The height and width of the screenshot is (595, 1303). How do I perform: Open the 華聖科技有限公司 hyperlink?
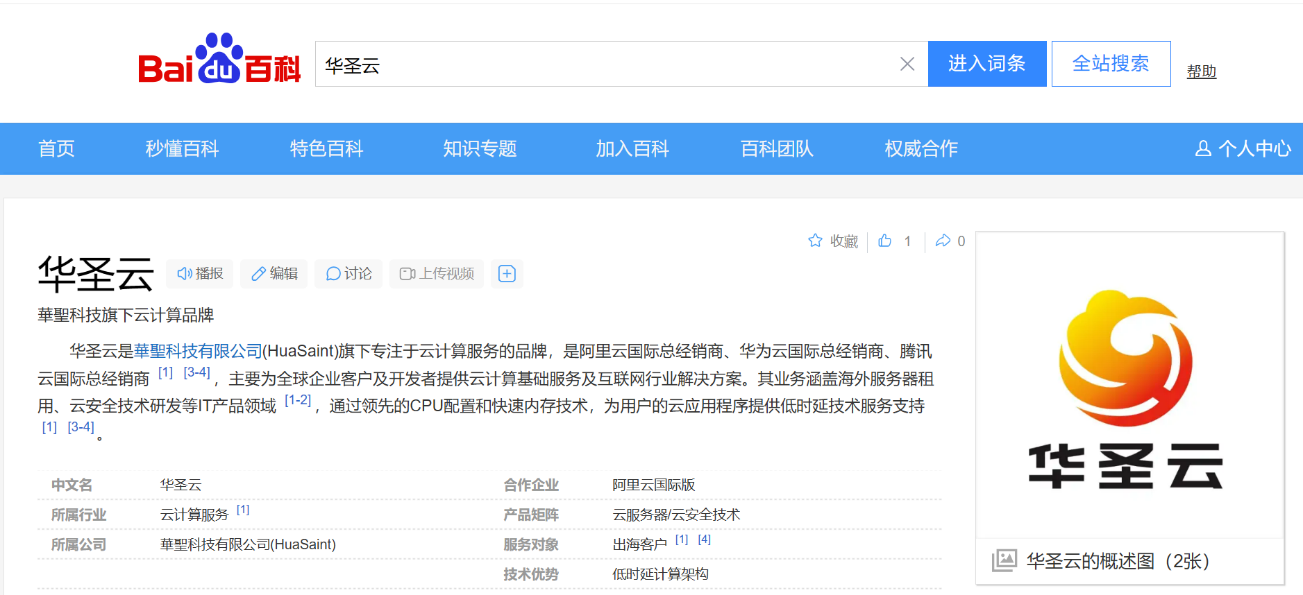[x=198, y=351]
